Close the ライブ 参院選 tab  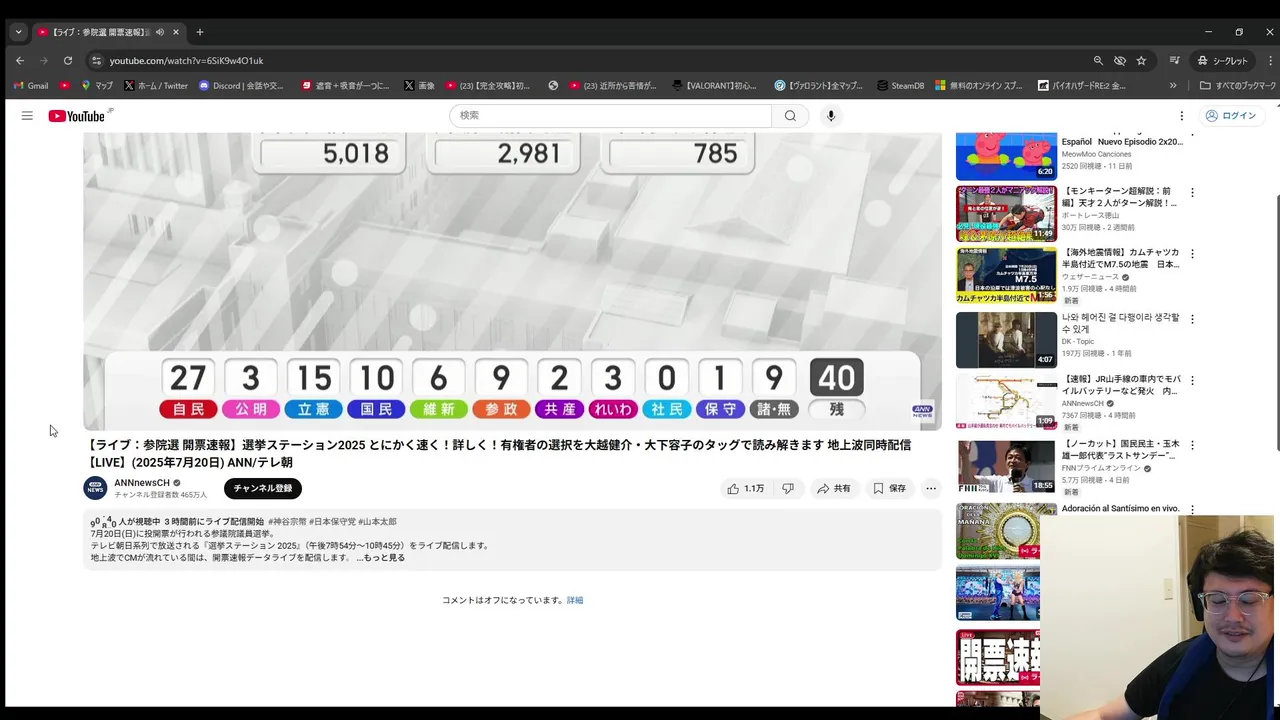click(176, 32)
